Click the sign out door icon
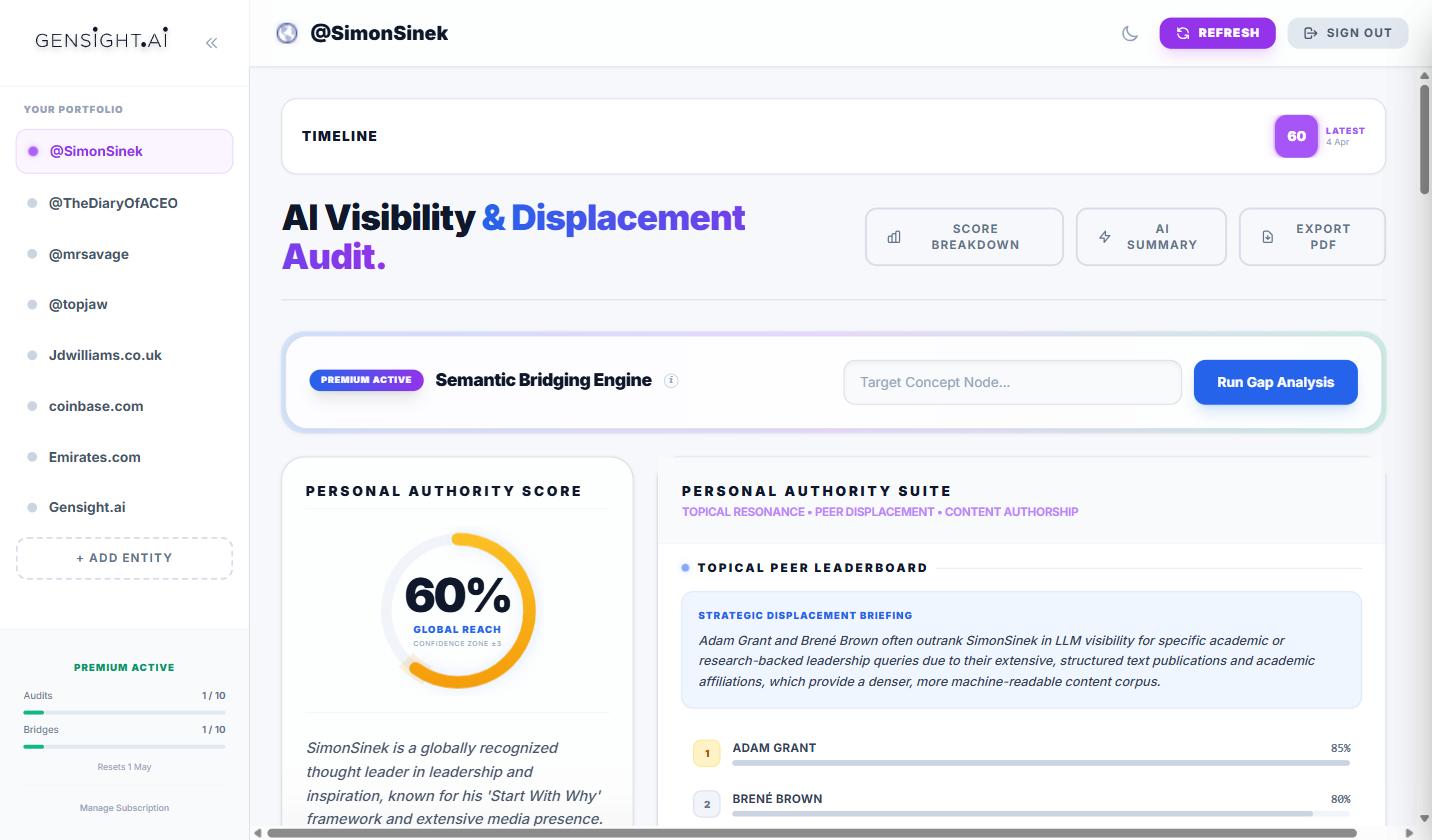The width and height of the screenshot is (1432, 840). 1310,33
